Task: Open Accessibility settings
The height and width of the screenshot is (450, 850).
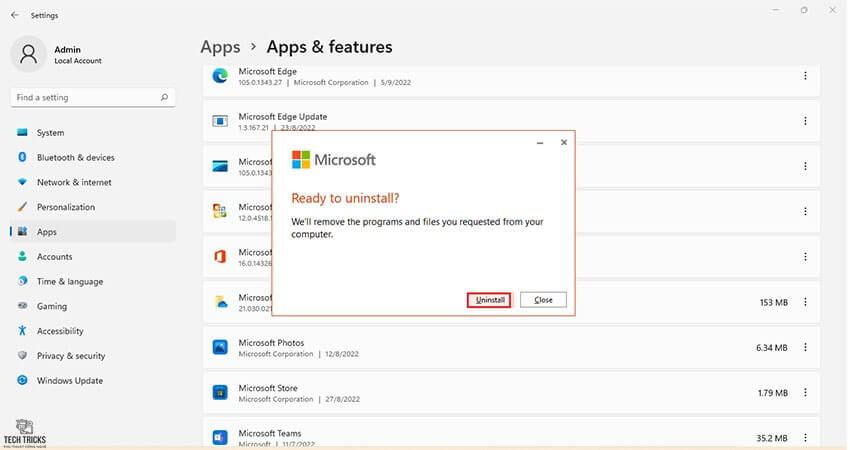Action: (x=93, y=331)
